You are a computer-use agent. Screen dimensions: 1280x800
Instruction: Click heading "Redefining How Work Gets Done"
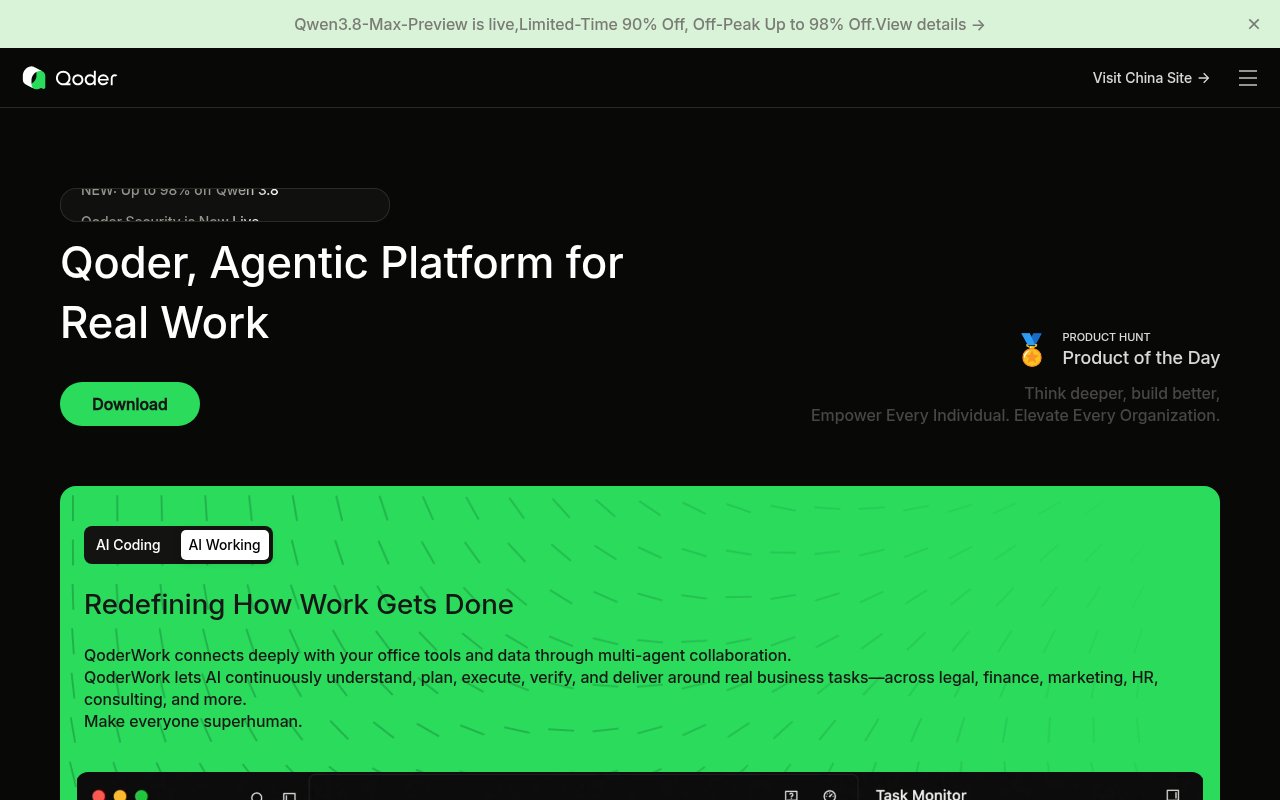point(299,604)
